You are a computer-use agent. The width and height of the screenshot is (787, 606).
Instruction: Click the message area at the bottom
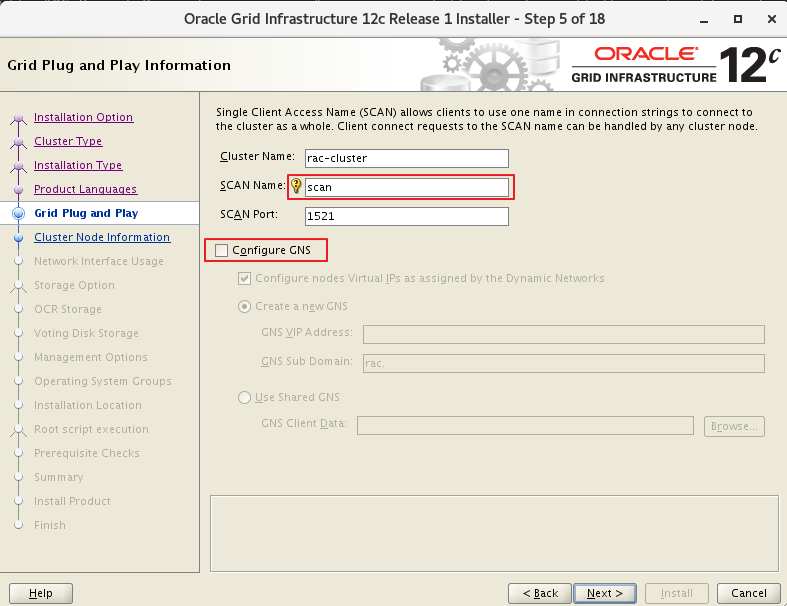(x=494, y=533)
